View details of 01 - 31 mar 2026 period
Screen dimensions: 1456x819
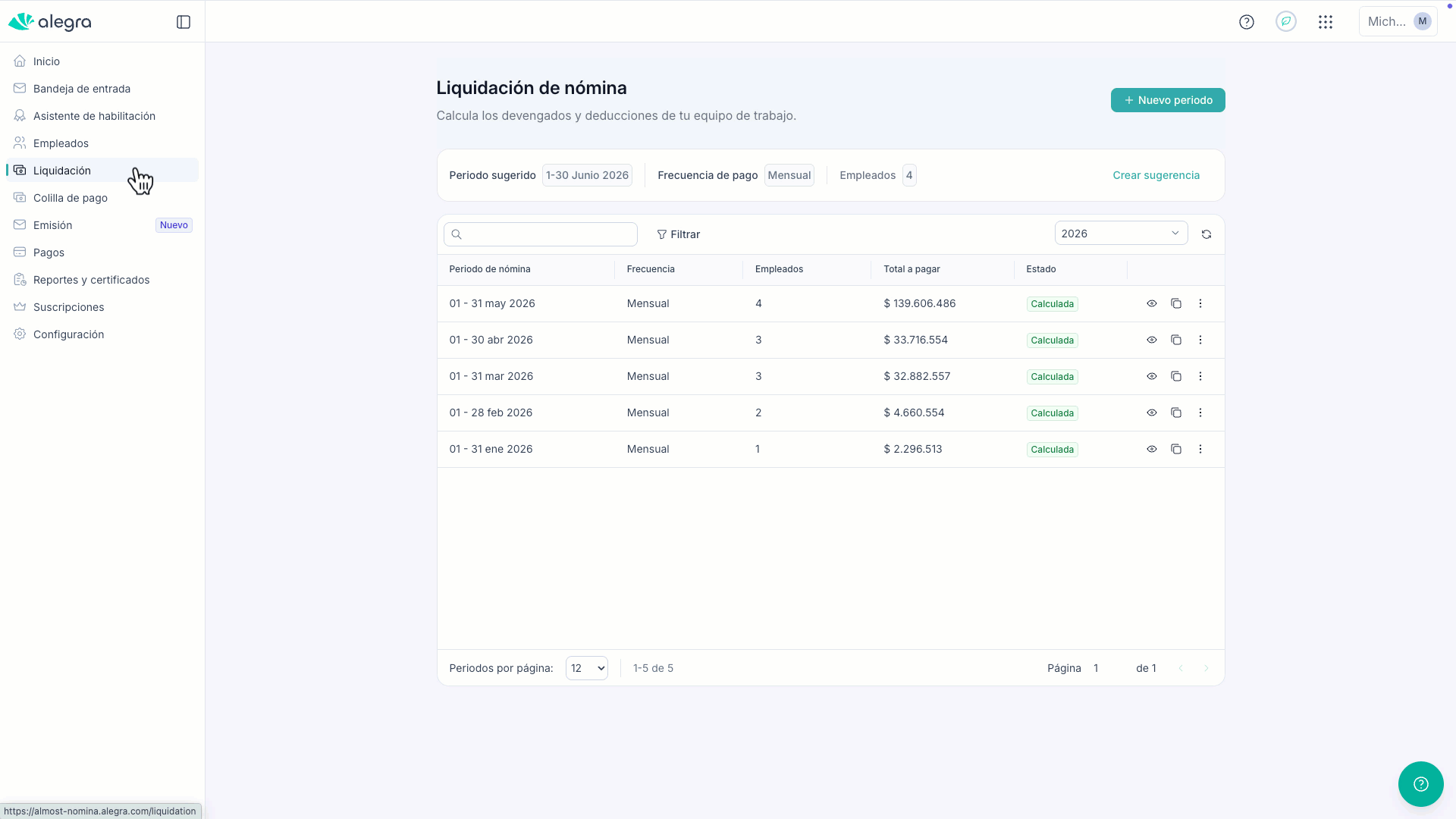(x=1152, y=376)
